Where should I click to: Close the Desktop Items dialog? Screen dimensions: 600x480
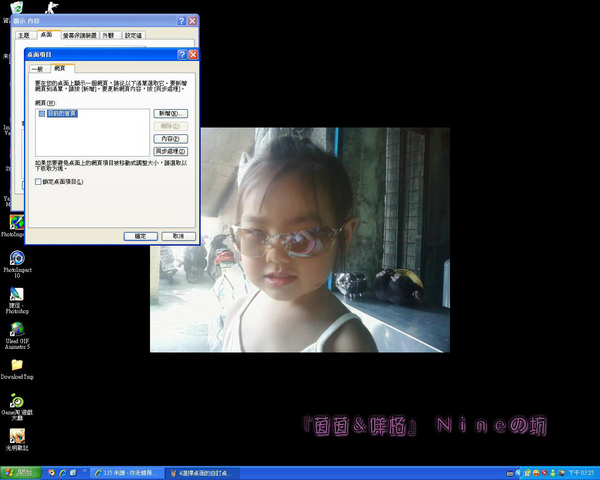tap(193, 55)
